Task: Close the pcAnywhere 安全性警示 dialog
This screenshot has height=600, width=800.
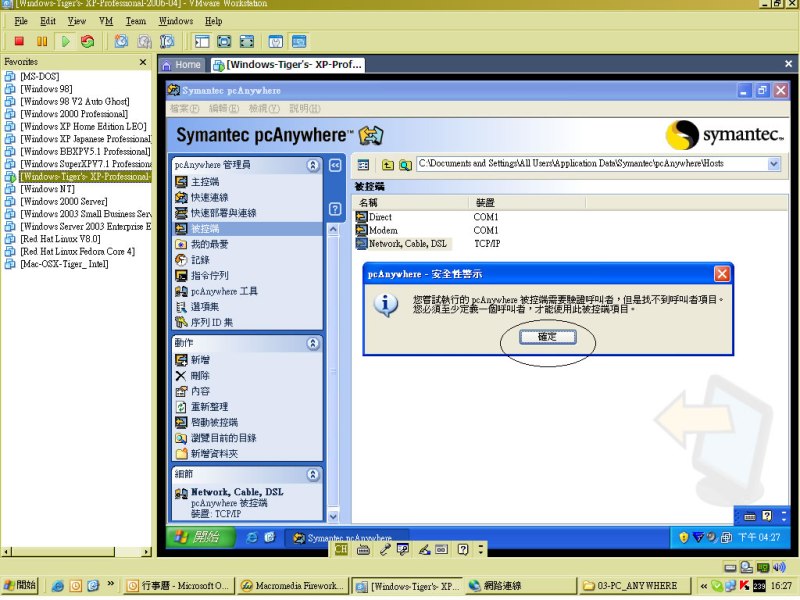Action: click(722, 274)
